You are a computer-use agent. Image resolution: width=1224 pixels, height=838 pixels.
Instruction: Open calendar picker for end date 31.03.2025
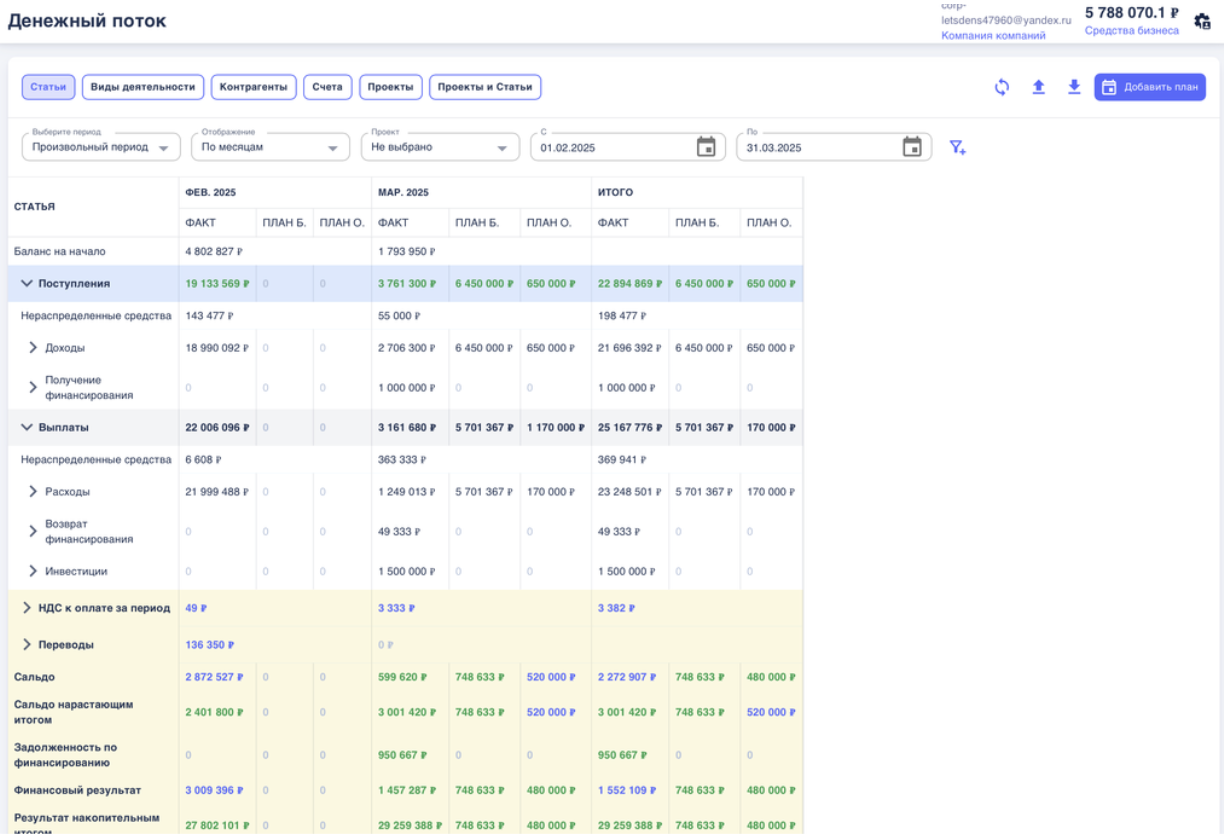pos(912,147)
